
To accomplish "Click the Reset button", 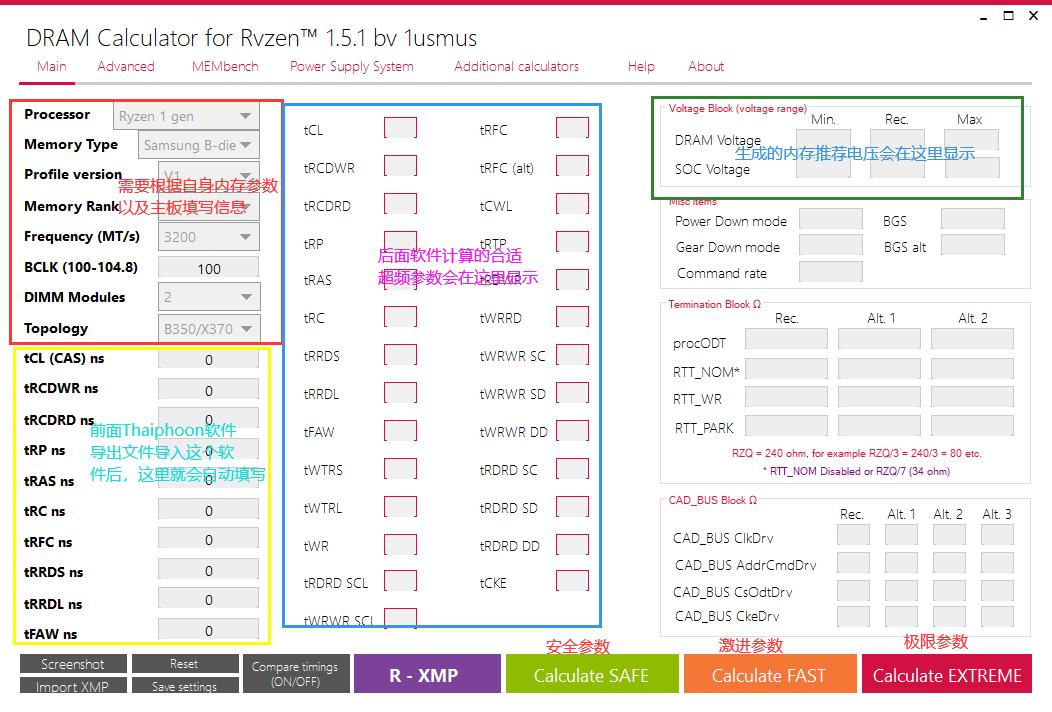I will click(184, 664).
